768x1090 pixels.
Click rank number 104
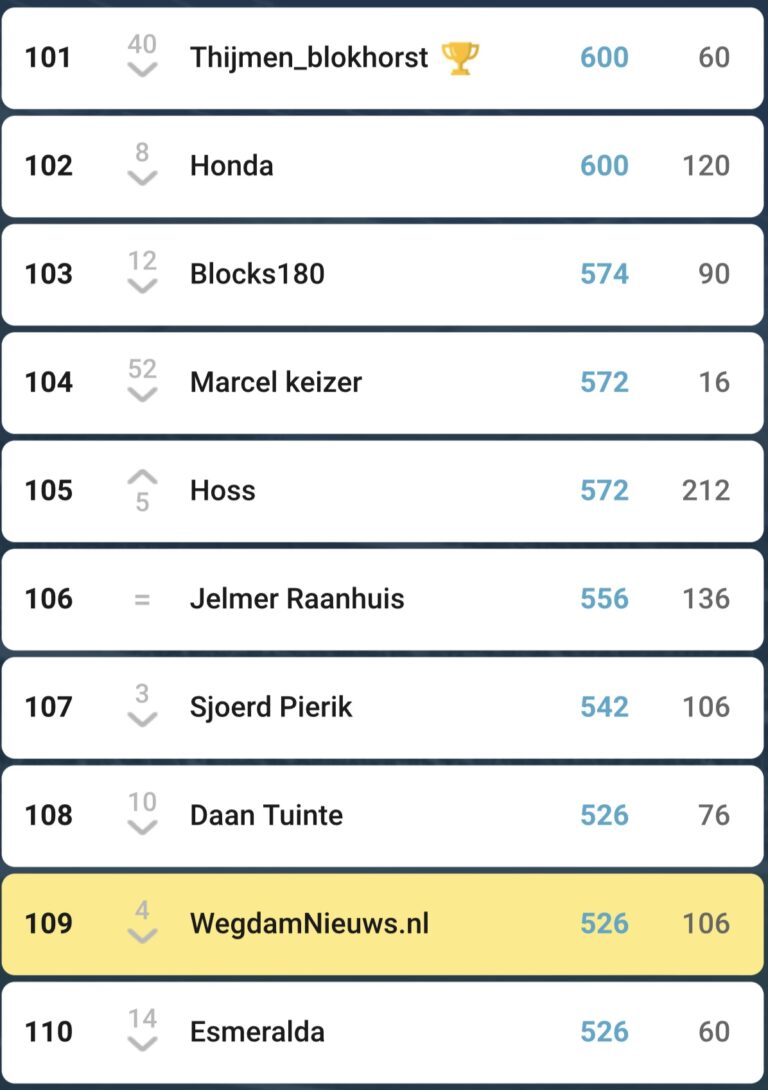49,382
